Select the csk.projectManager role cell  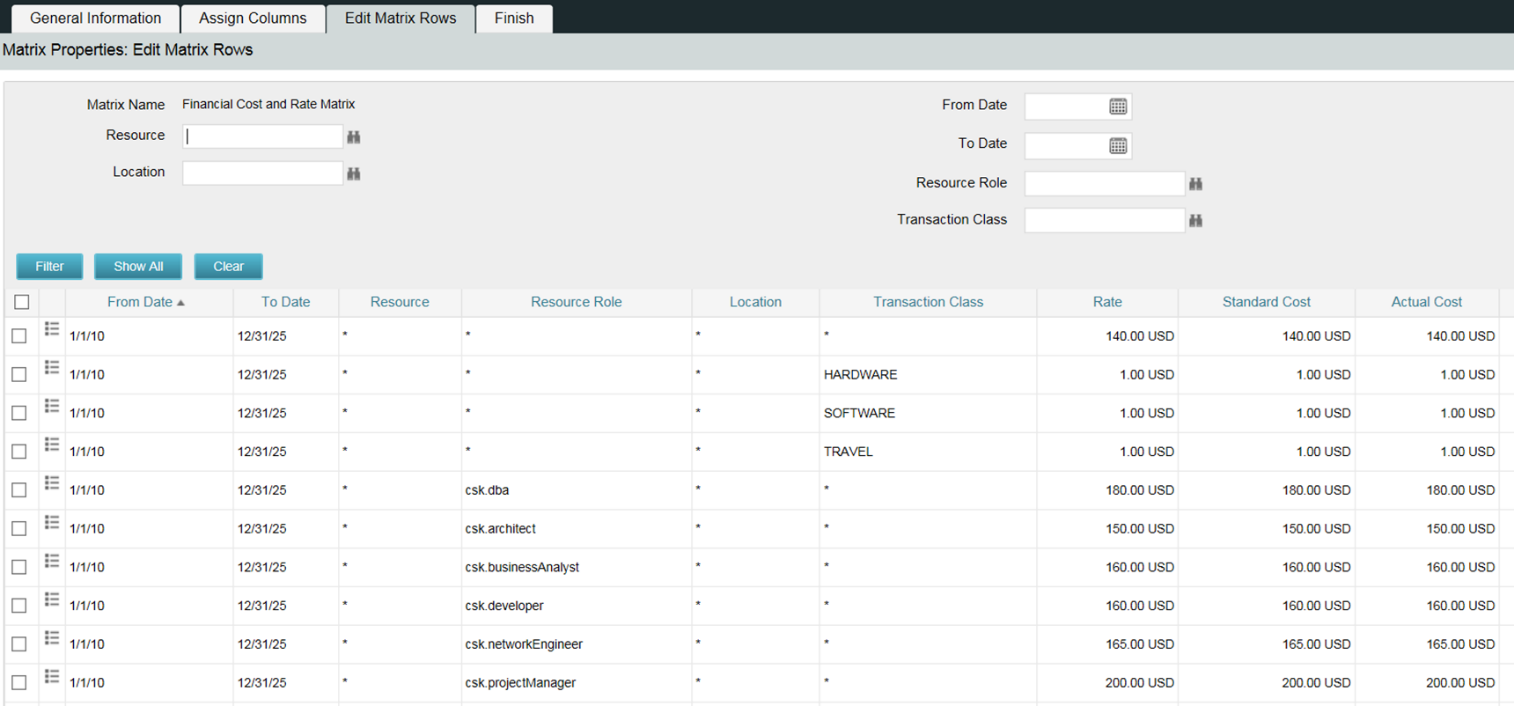tap(576, 683)
